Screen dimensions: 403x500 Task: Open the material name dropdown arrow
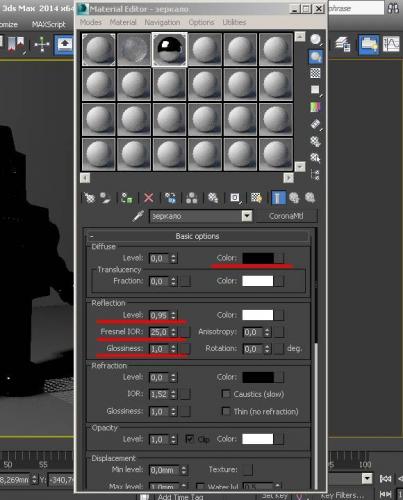(247, 216)
